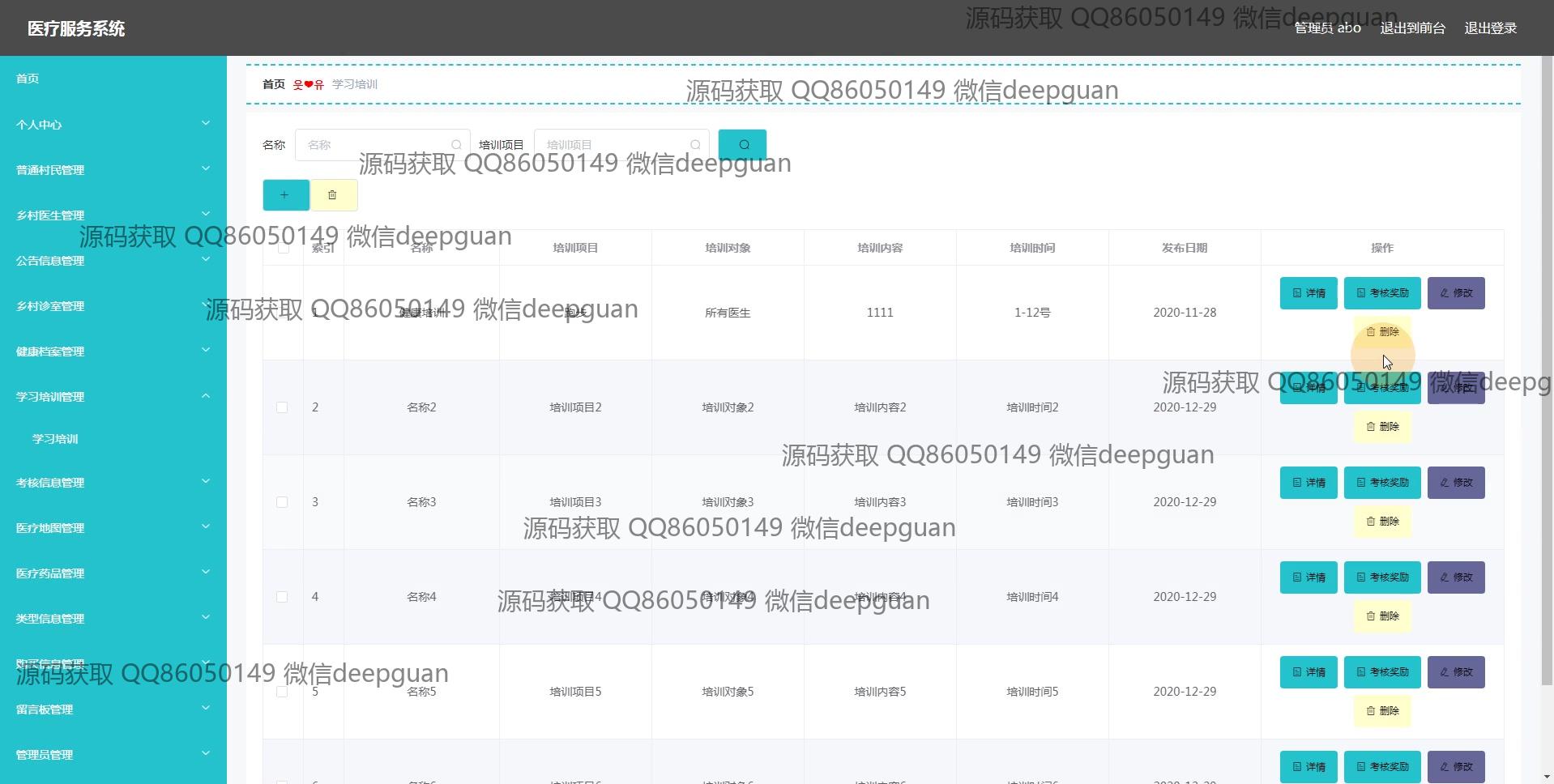Click 修改 for the 2020-11-28 row
The image size is (1554, 784).
pos(1456,293)
